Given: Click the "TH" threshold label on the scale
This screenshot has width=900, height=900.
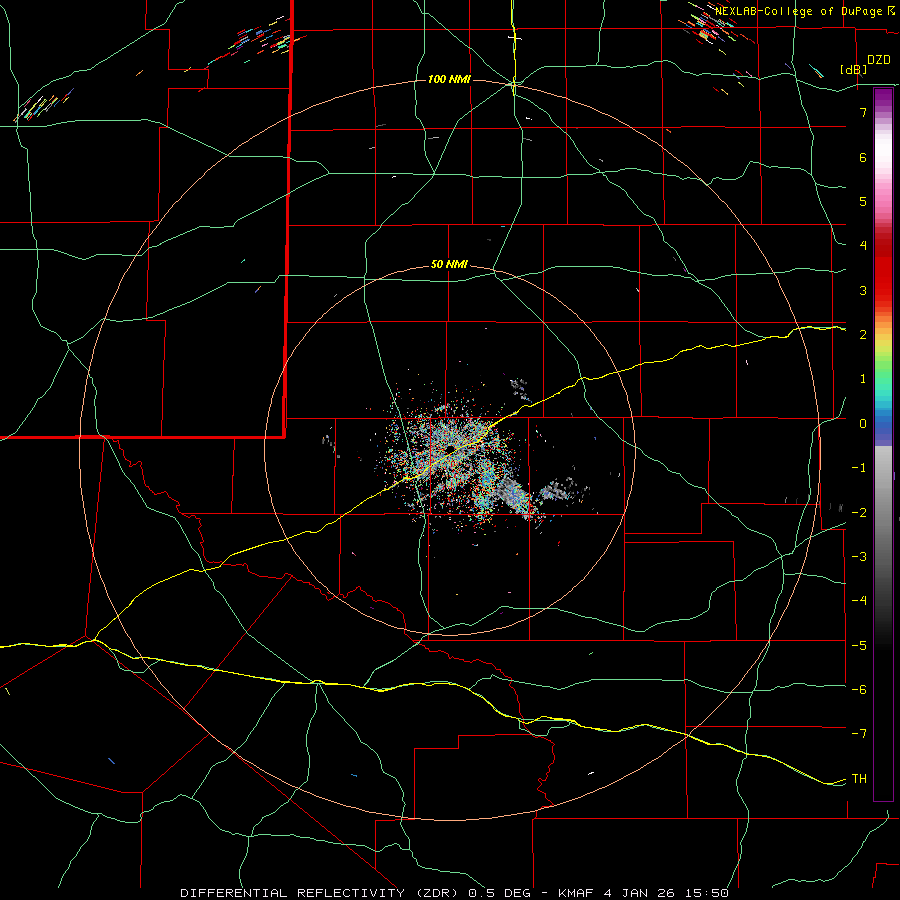Looking at the screenshot, I should point(859,778).
